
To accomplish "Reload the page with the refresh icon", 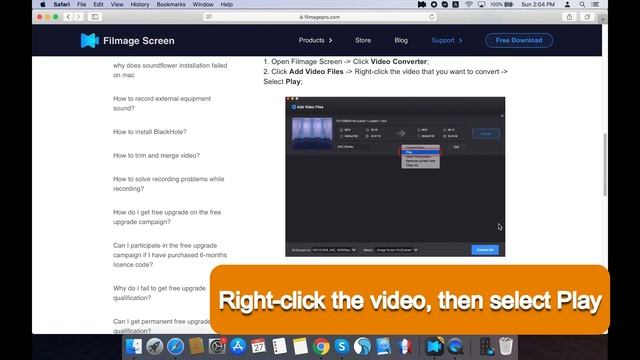I will [x=431, y=17].
